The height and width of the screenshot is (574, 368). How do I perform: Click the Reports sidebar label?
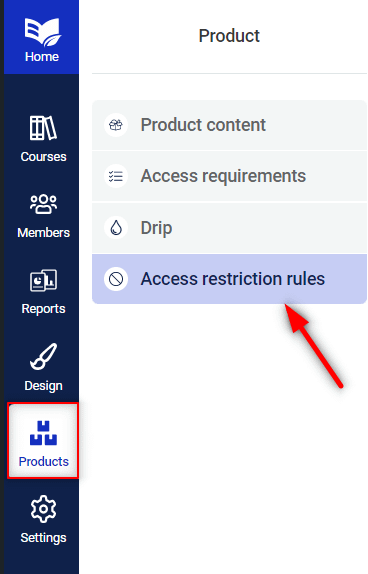(x=43, y=309)
